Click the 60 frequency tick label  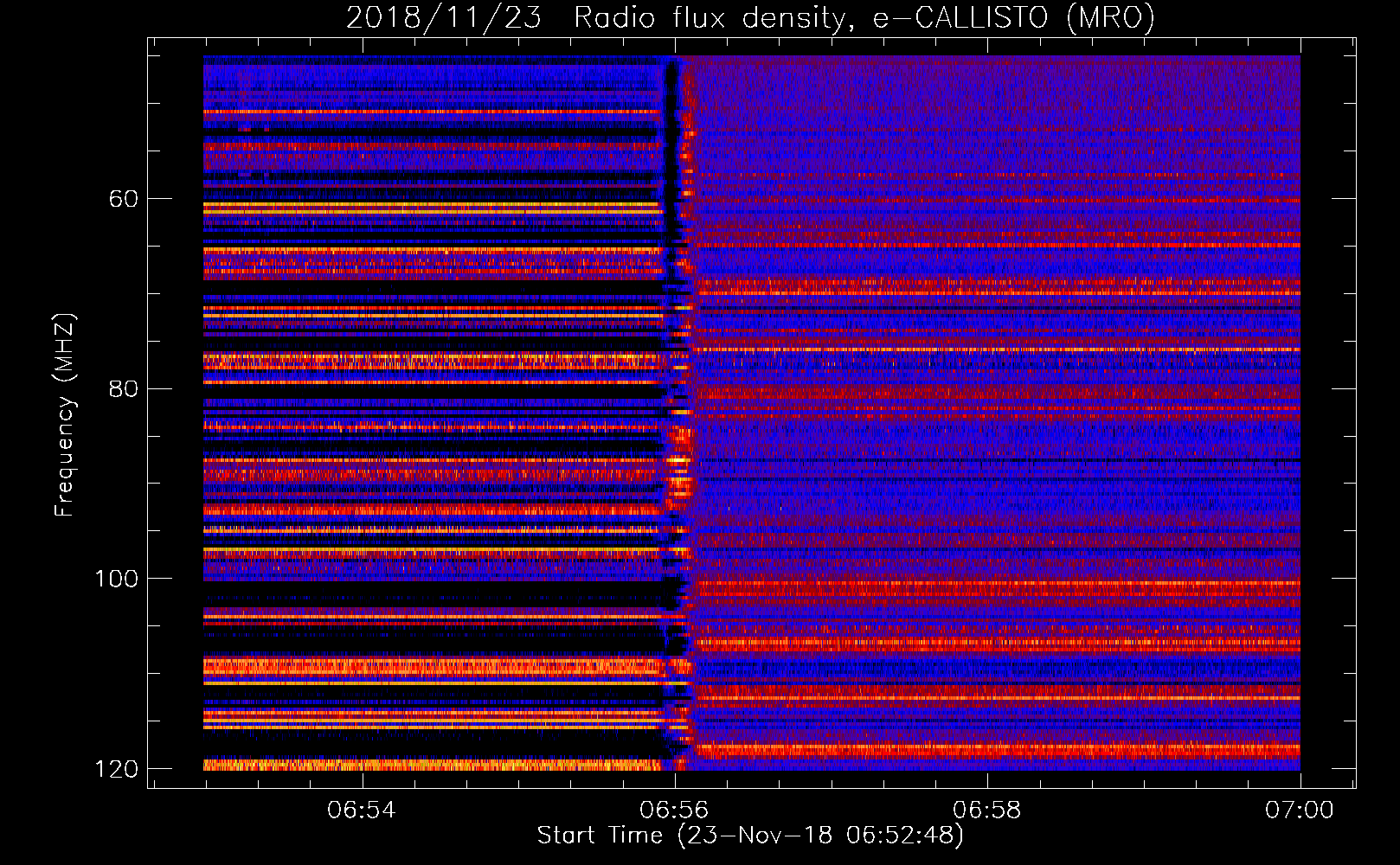coord(124,199)
